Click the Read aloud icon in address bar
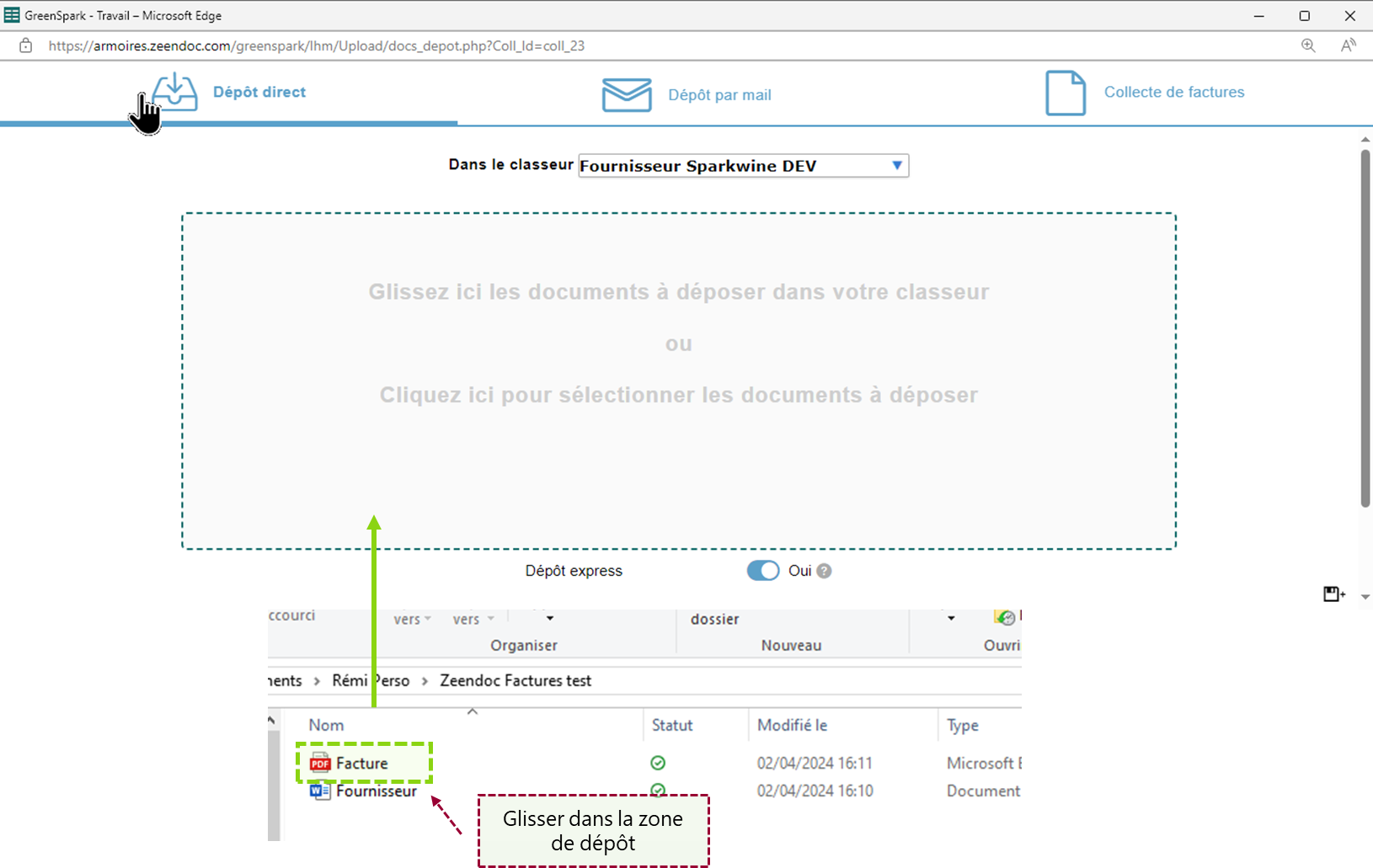1373x868 pixels. point(1348,45)
